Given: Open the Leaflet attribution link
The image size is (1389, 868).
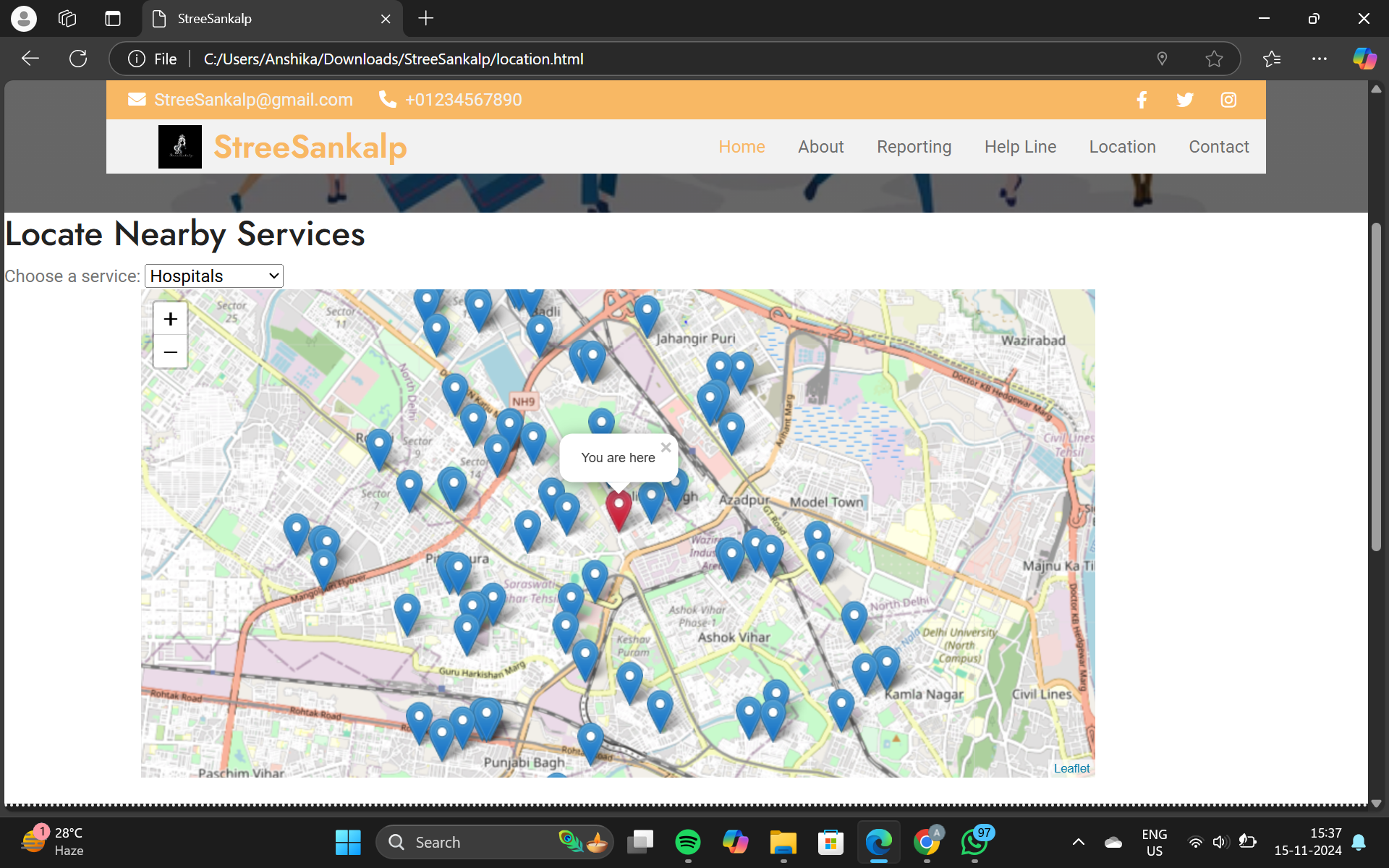Looking at the screenshot, I should click(1071, 768).
